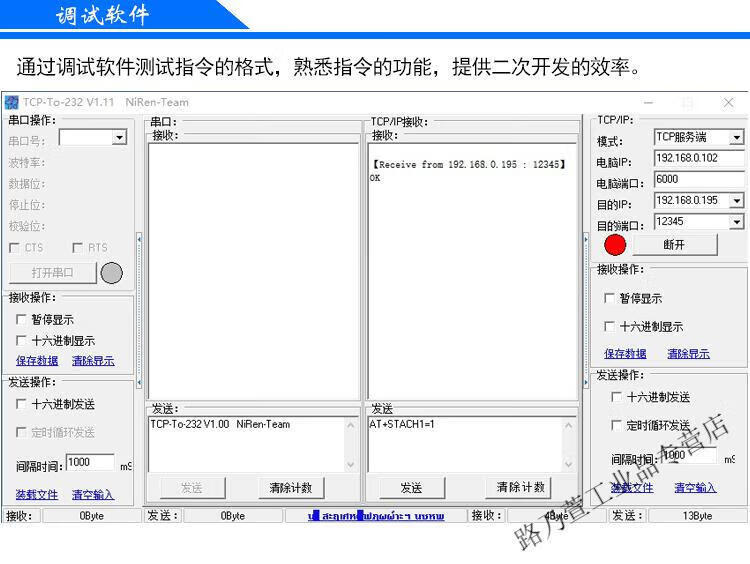Click 清除计数 under serial send box
Screen dimensions: 750x564
click(291, 488)
